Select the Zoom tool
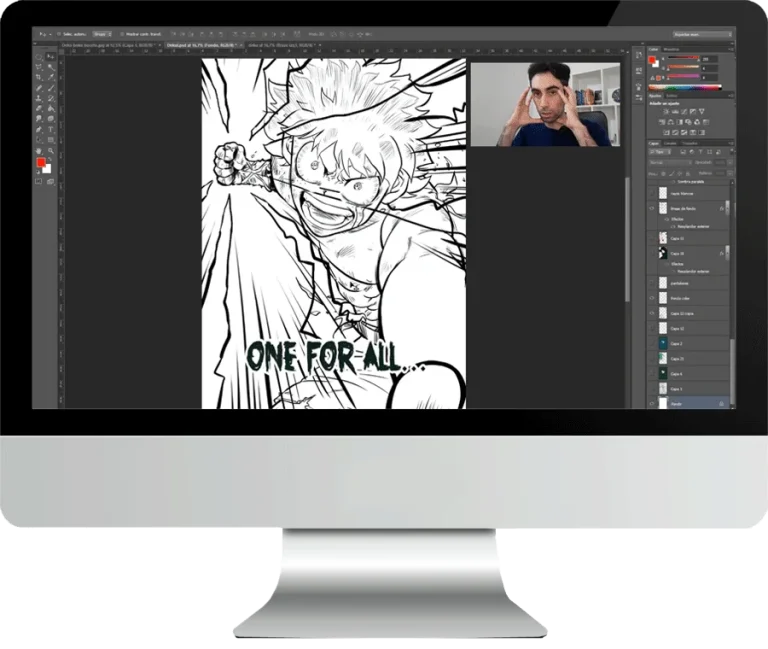768x649 pixels. click(x=50, y=150)
